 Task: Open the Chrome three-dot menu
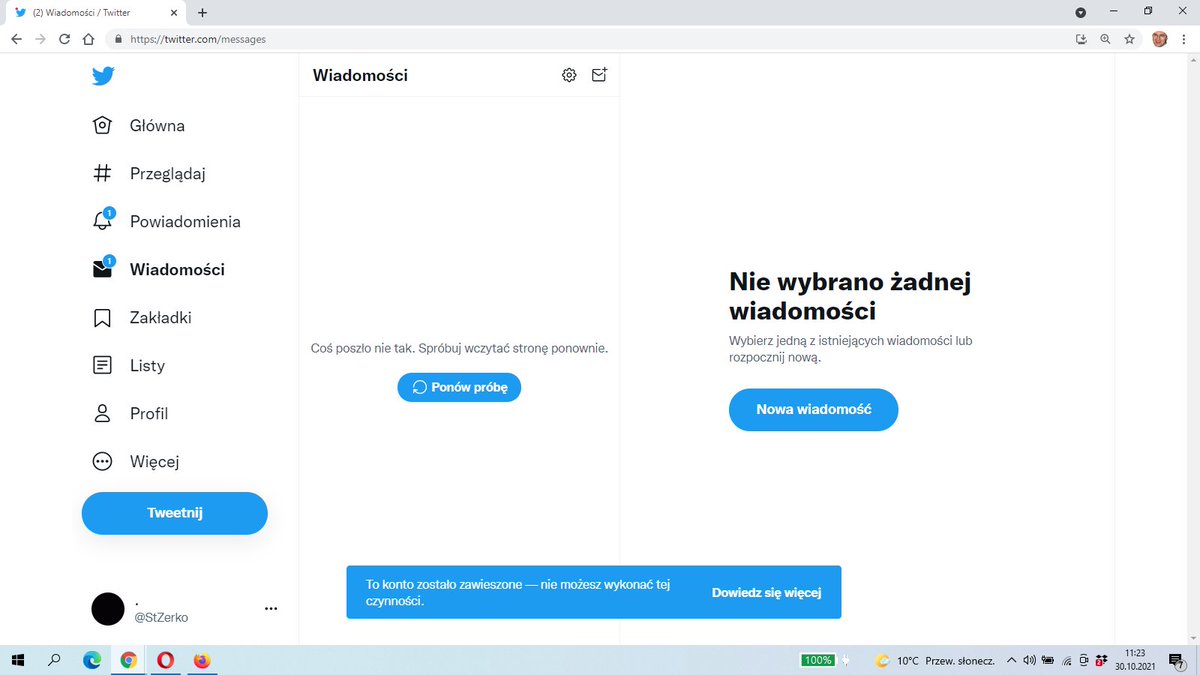(x=1185, y=39)
